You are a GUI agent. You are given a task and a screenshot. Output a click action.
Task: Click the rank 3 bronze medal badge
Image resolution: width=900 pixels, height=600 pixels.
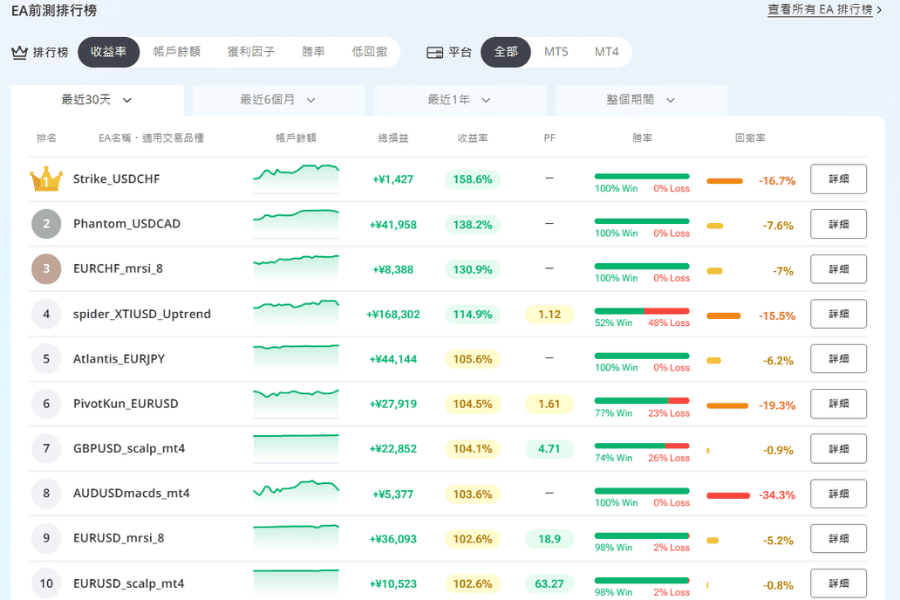(x=46, y=269)
